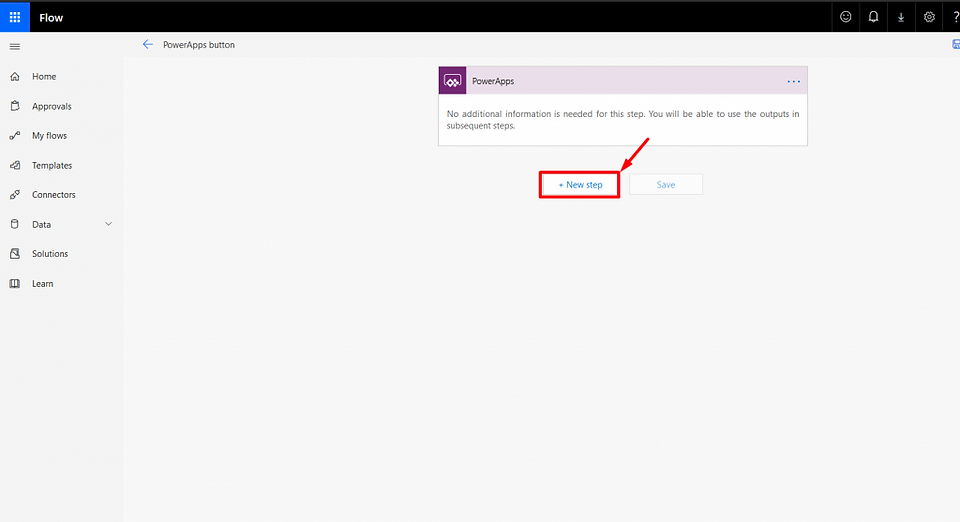Screen dimensions: 960x522
Task: Open the notifications bell
Action: [873, 17]
